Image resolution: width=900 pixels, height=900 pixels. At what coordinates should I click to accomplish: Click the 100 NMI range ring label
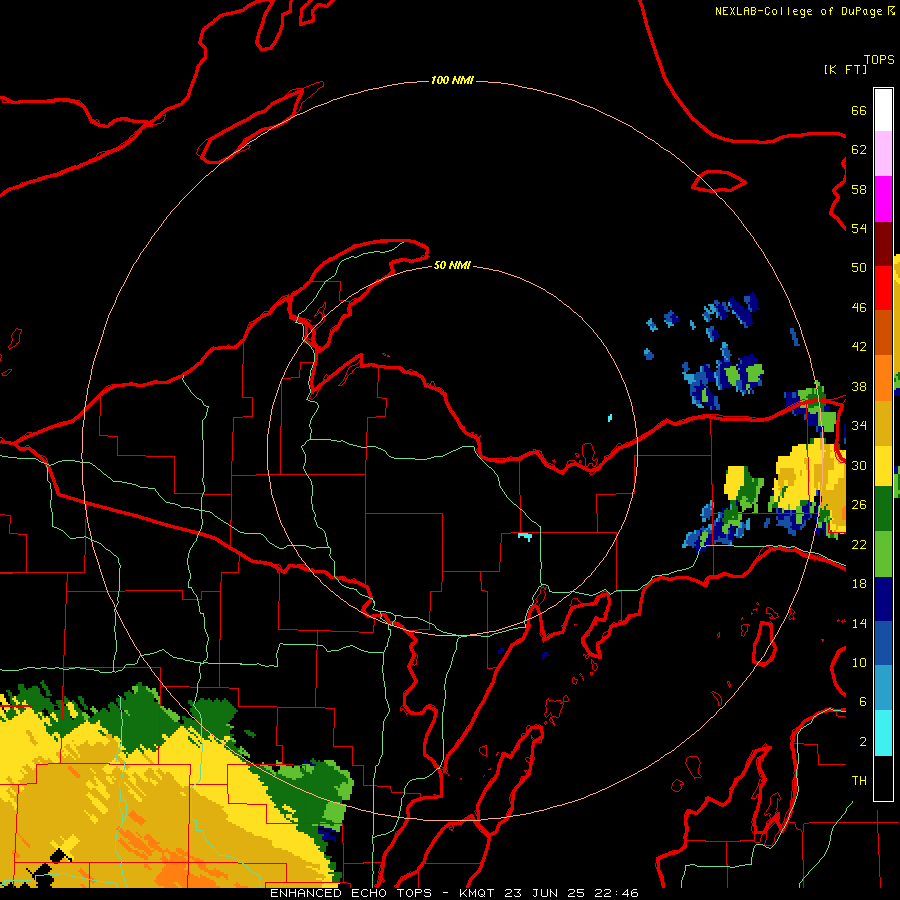tap(452, 80)
